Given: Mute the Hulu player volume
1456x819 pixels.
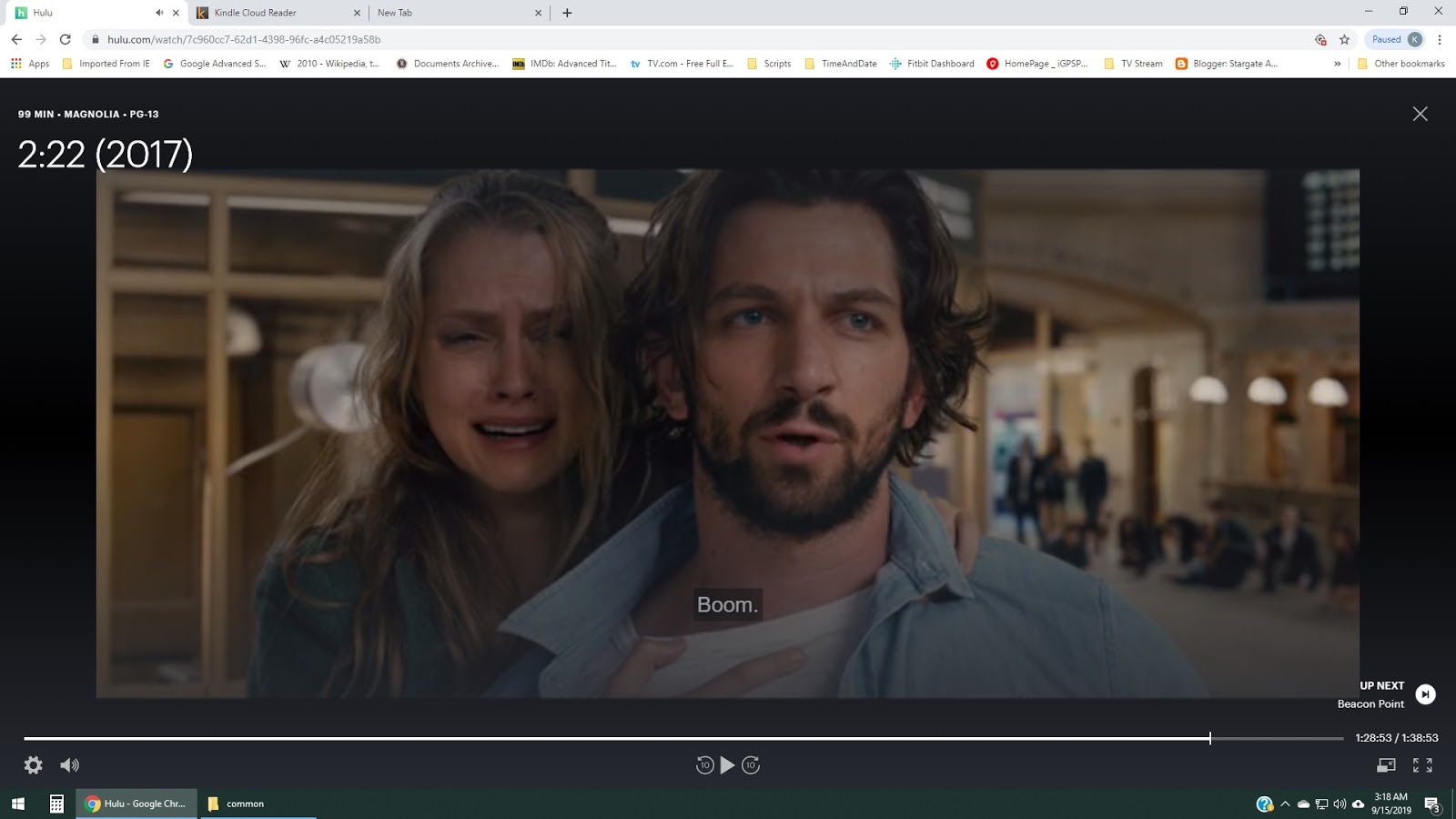Looking at the screenshot, I should (69, 765).
